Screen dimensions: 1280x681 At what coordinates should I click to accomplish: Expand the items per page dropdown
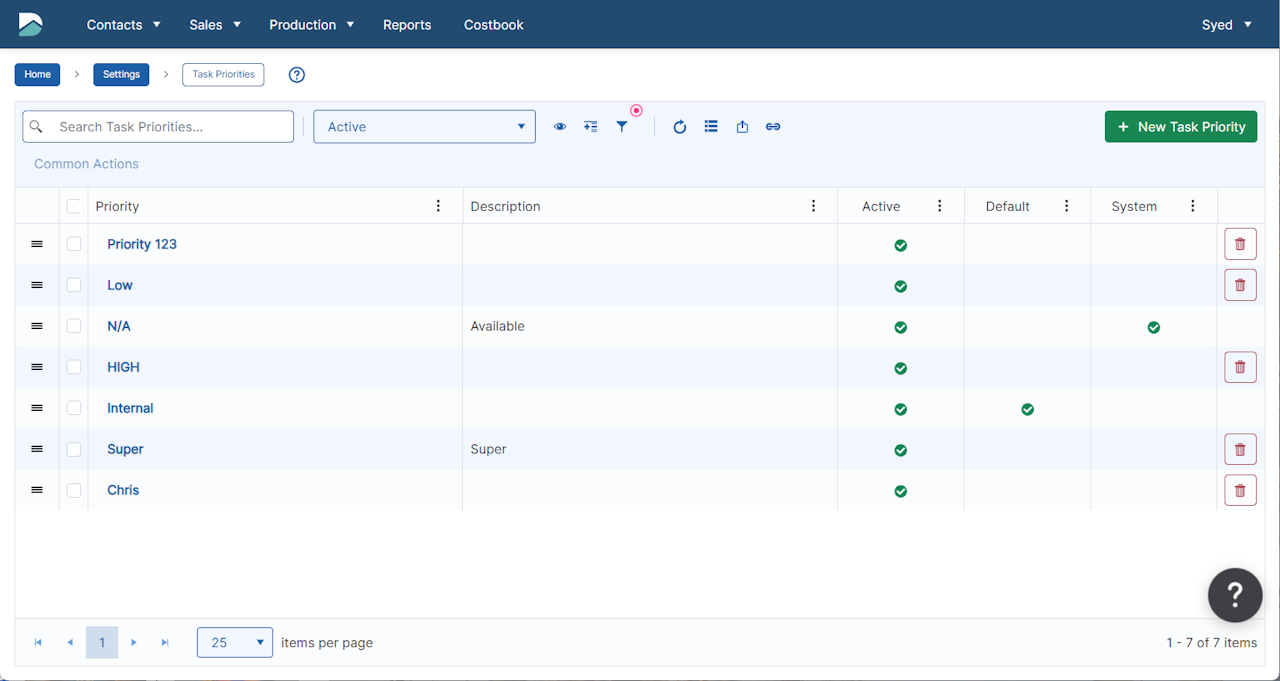coord(235,642)
